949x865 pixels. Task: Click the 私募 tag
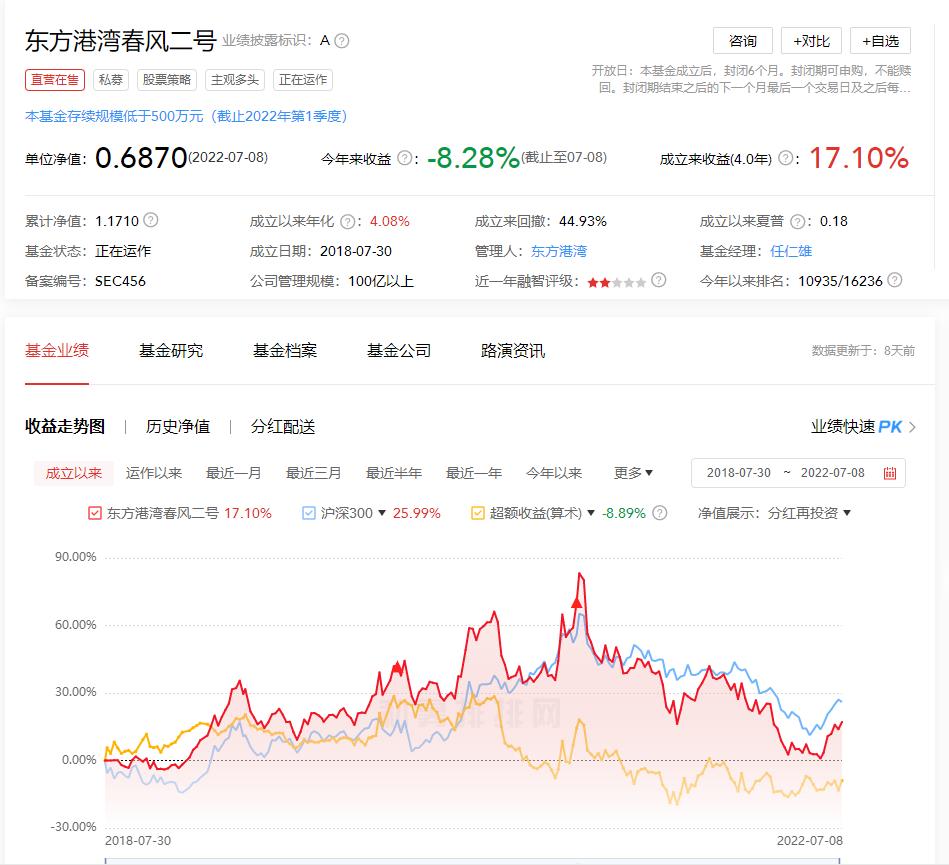(x=111, y=80)
